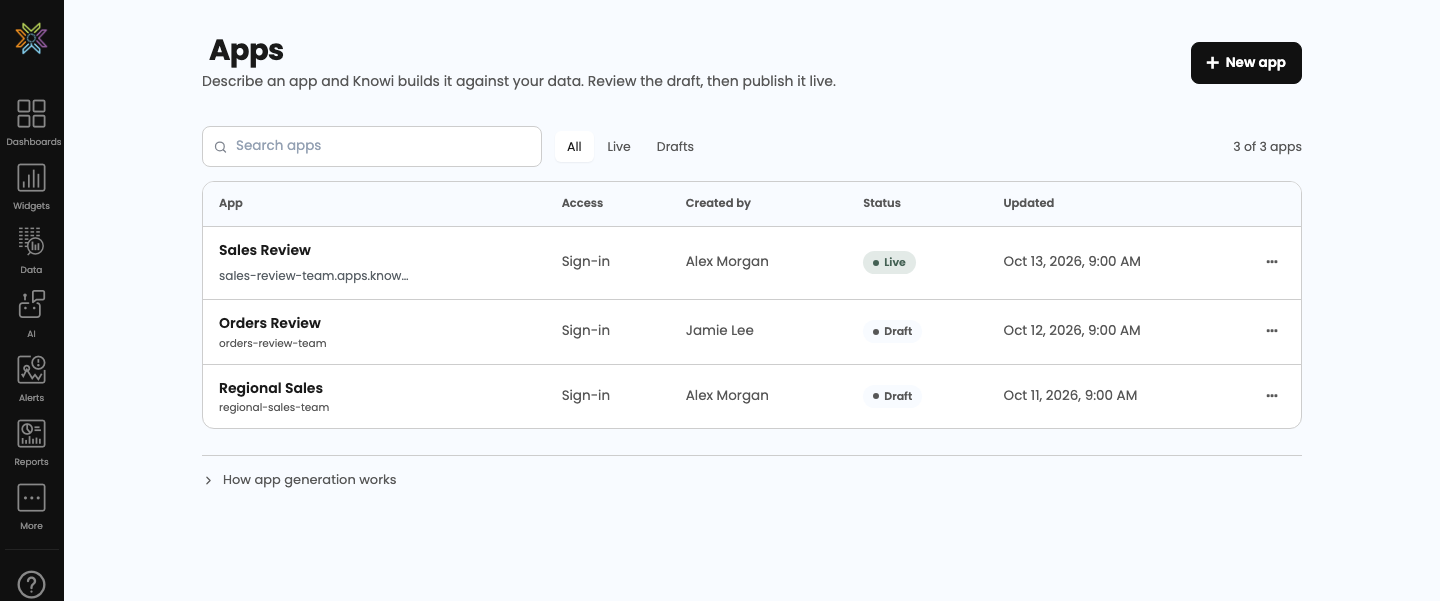Image resolution: width=1440 pixels, height=601 pixels.
Task: Click the Status column header
Action: click(x=882, y=203)
